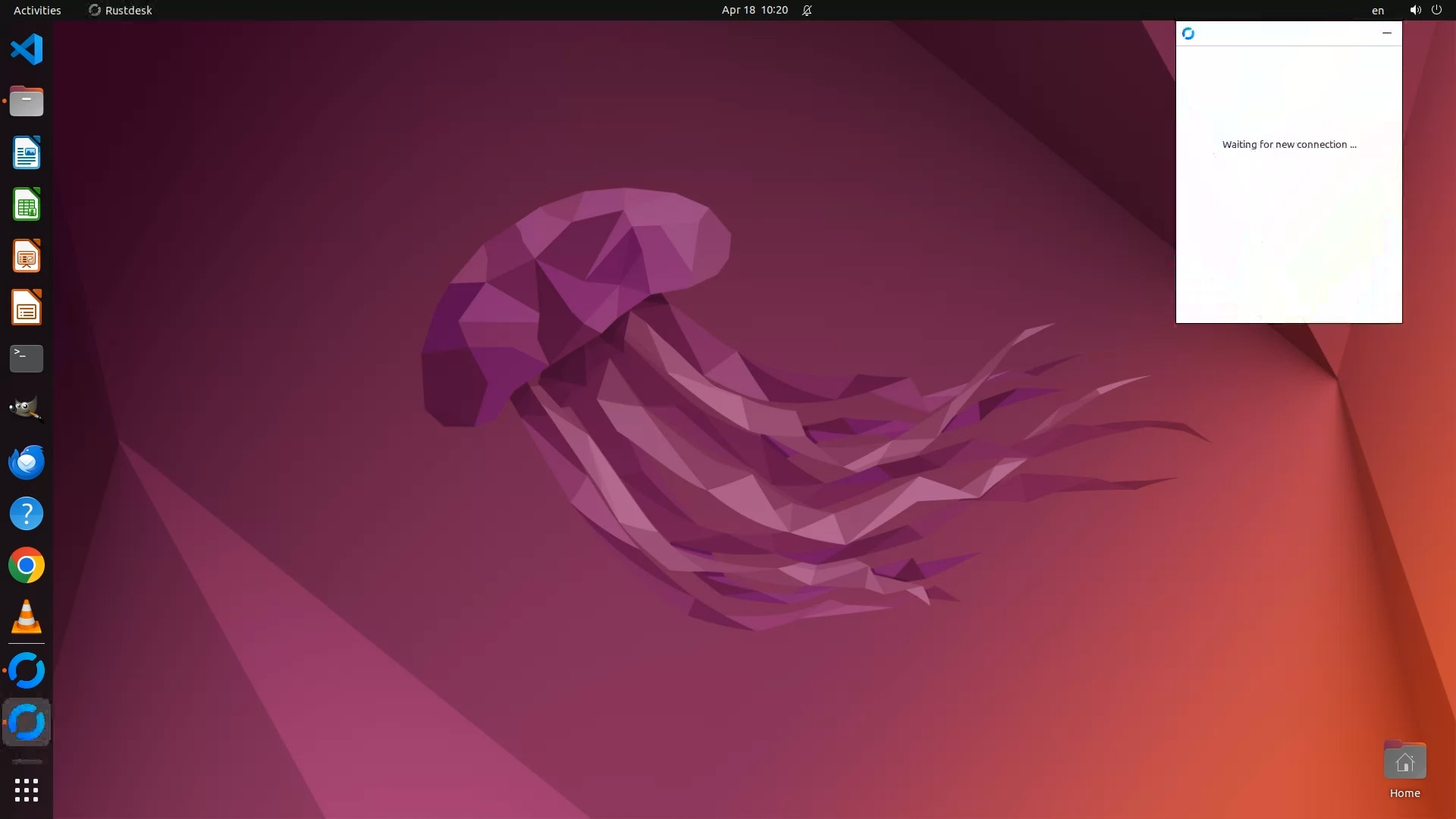
Task: Launch Google Chrome from dock
Action: pyautogui.click(x=27, y=565)
